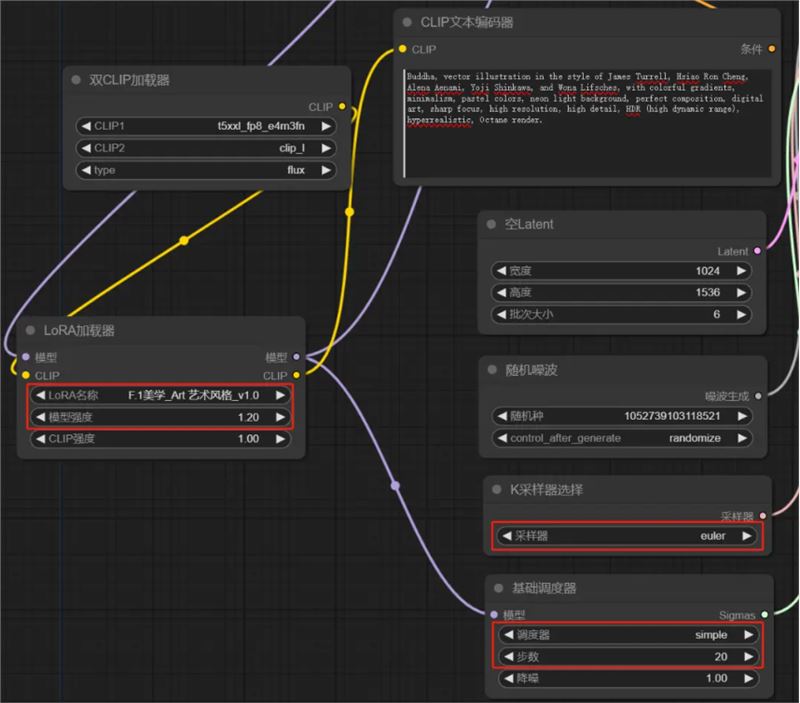
Task: Click the right arrow of type
Action: point(326,170)
